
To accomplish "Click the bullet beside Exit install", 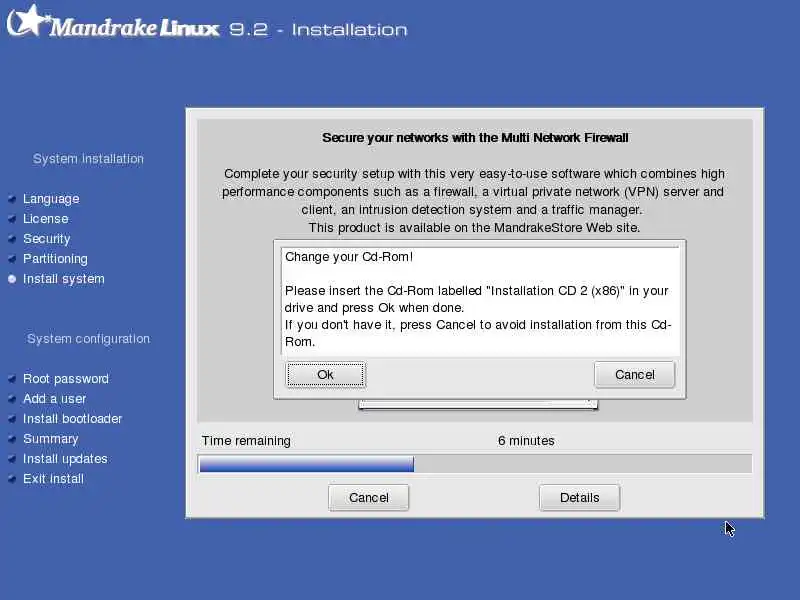I will pos(12,479).
